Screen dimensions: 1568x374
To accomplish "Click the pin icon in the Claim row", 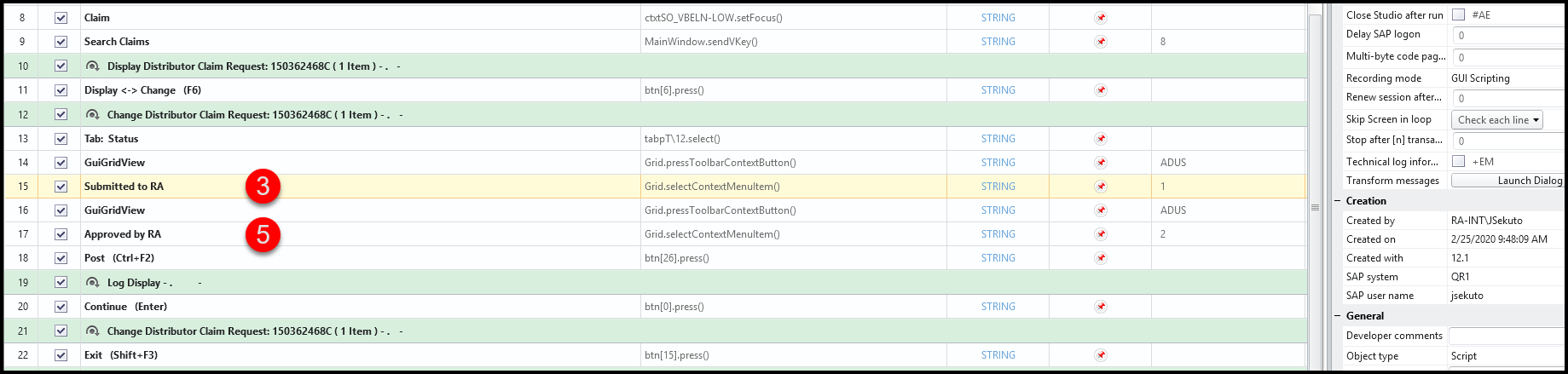I will [x=1101, y=18].
